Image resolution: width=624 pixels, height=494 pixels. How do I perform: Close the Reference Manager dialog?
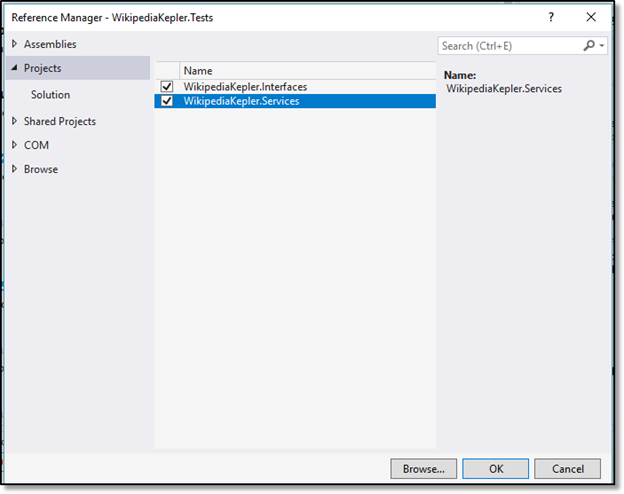coord(591,17)
